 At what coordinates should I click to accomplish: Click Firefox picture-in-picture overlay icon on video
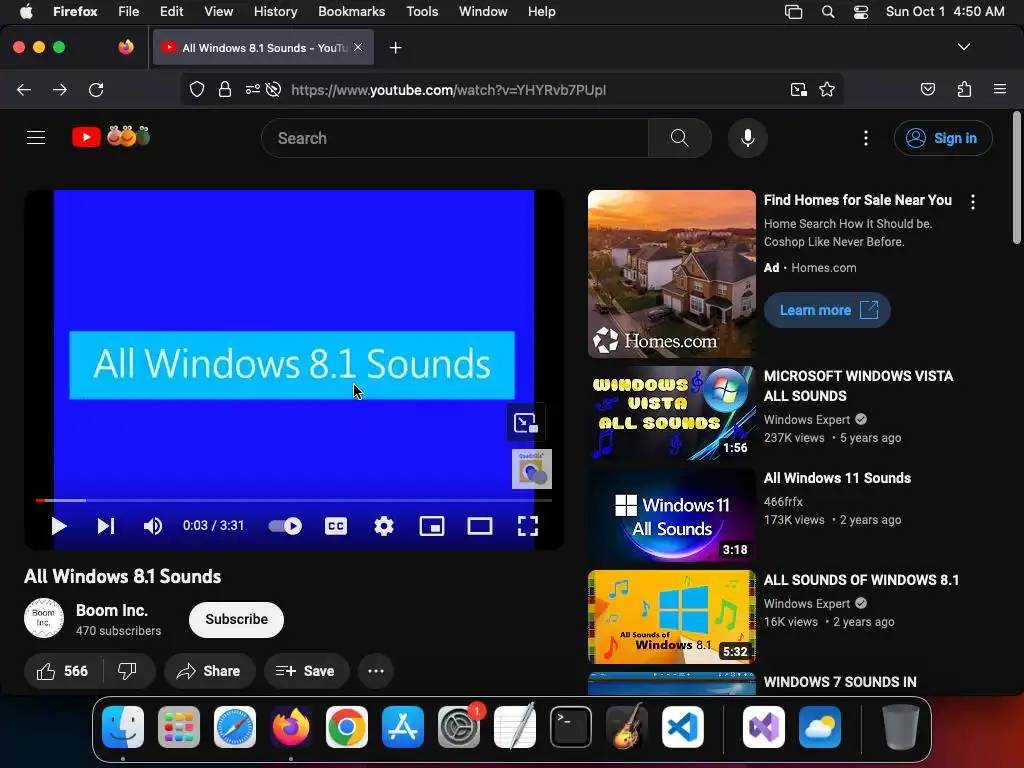coord(526,423)
